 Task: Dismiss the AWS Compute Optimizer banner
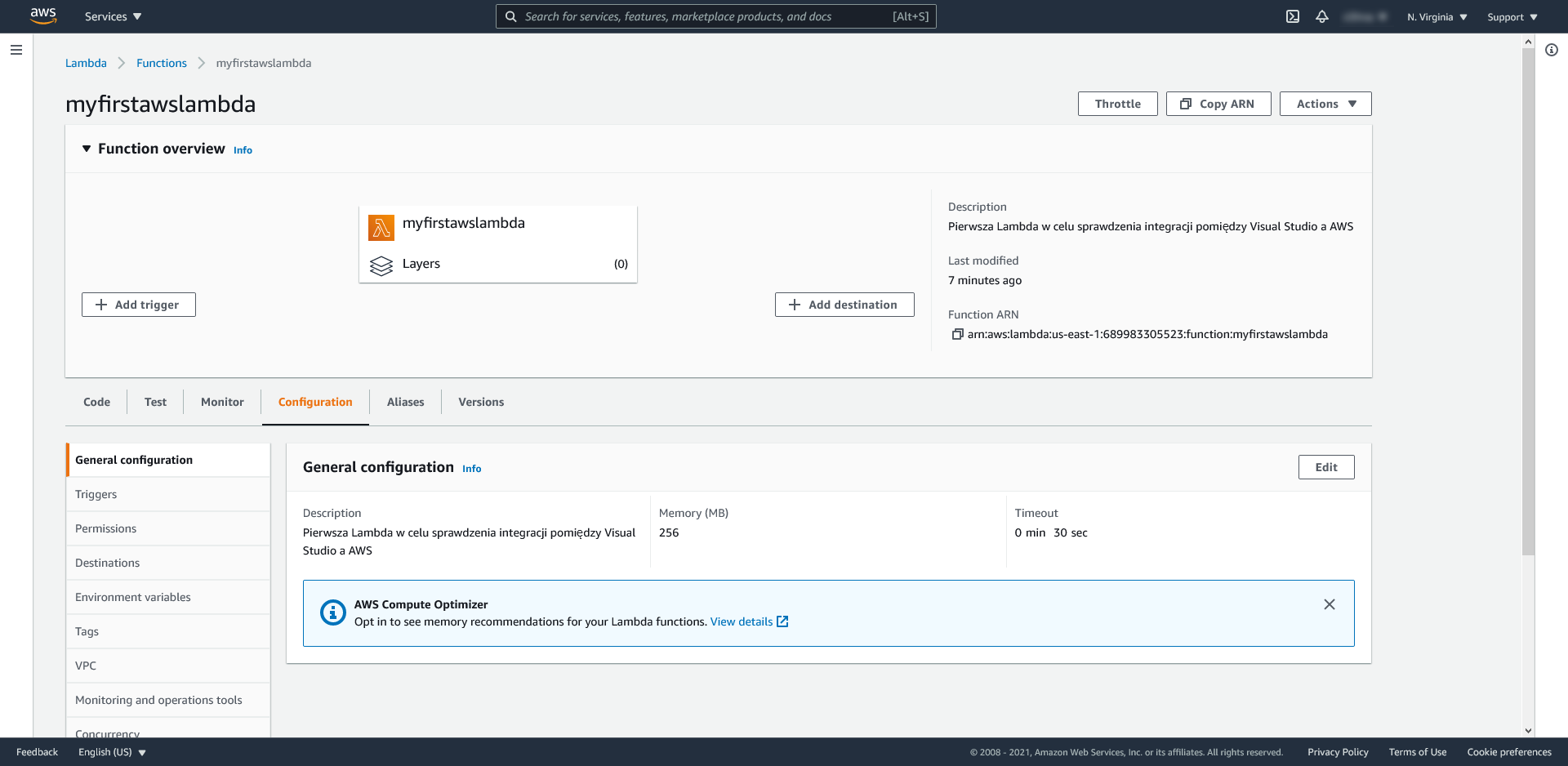point(1330,604)
